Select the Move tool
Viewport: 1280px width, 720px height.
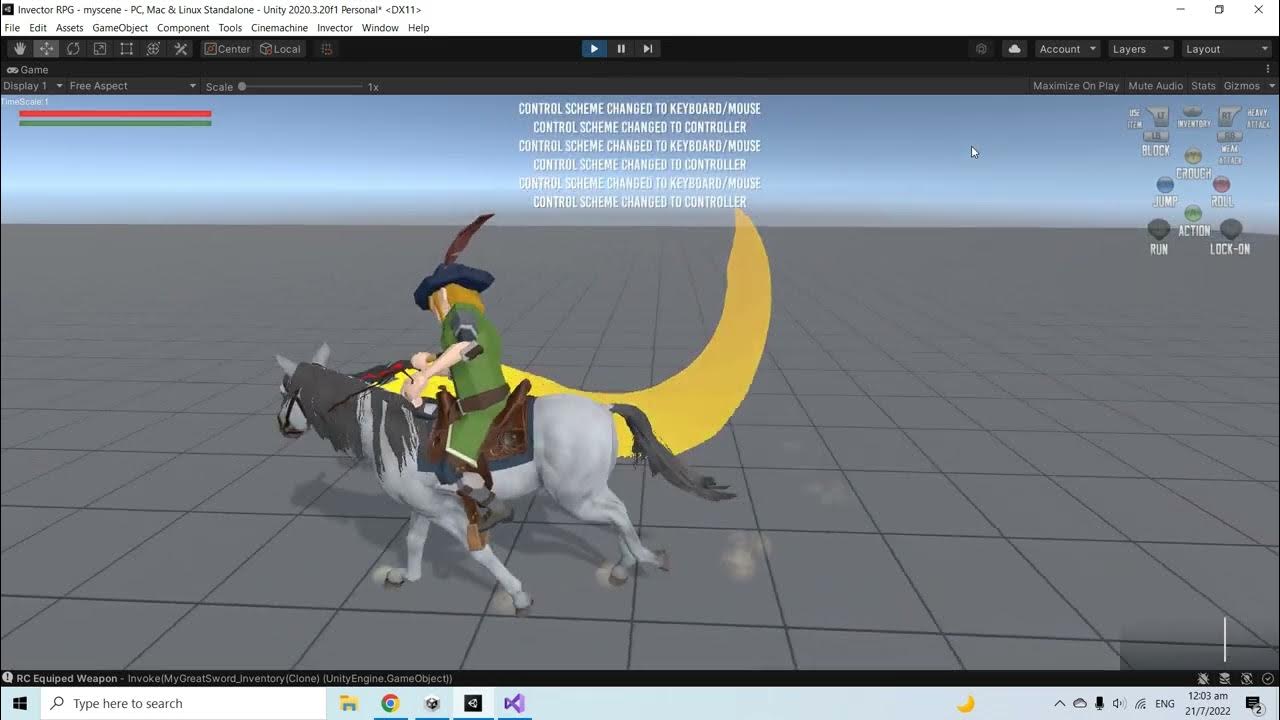pyautogui.click(x=46, y=49)
